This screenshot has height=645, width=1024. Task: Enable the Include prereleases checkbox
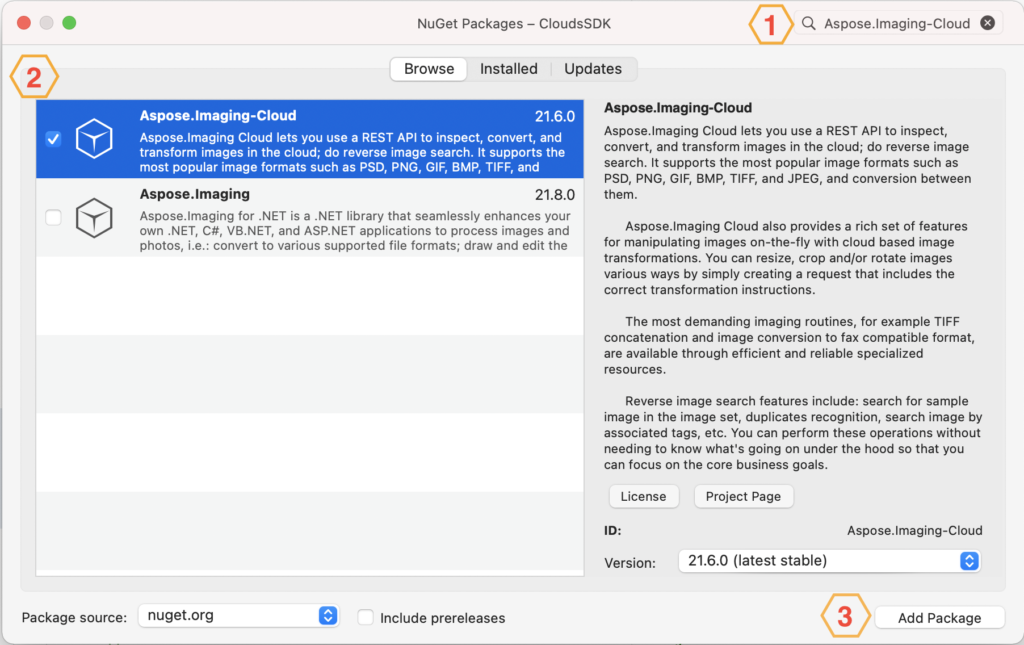(x=366, y=617)
